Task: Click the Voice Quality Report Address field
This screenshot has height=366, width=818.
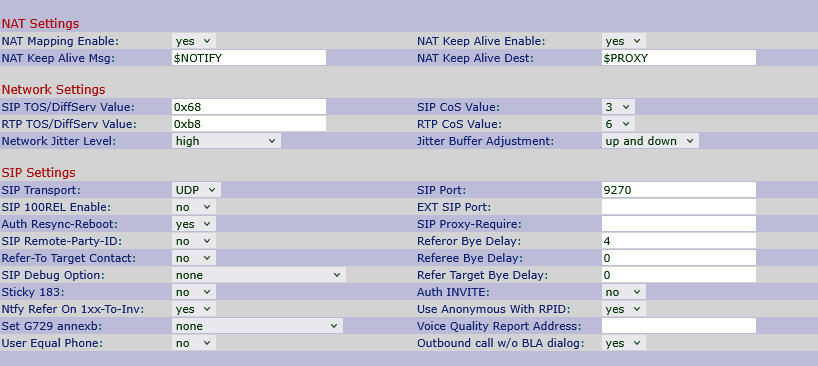Action: click(x=679, y=326)
